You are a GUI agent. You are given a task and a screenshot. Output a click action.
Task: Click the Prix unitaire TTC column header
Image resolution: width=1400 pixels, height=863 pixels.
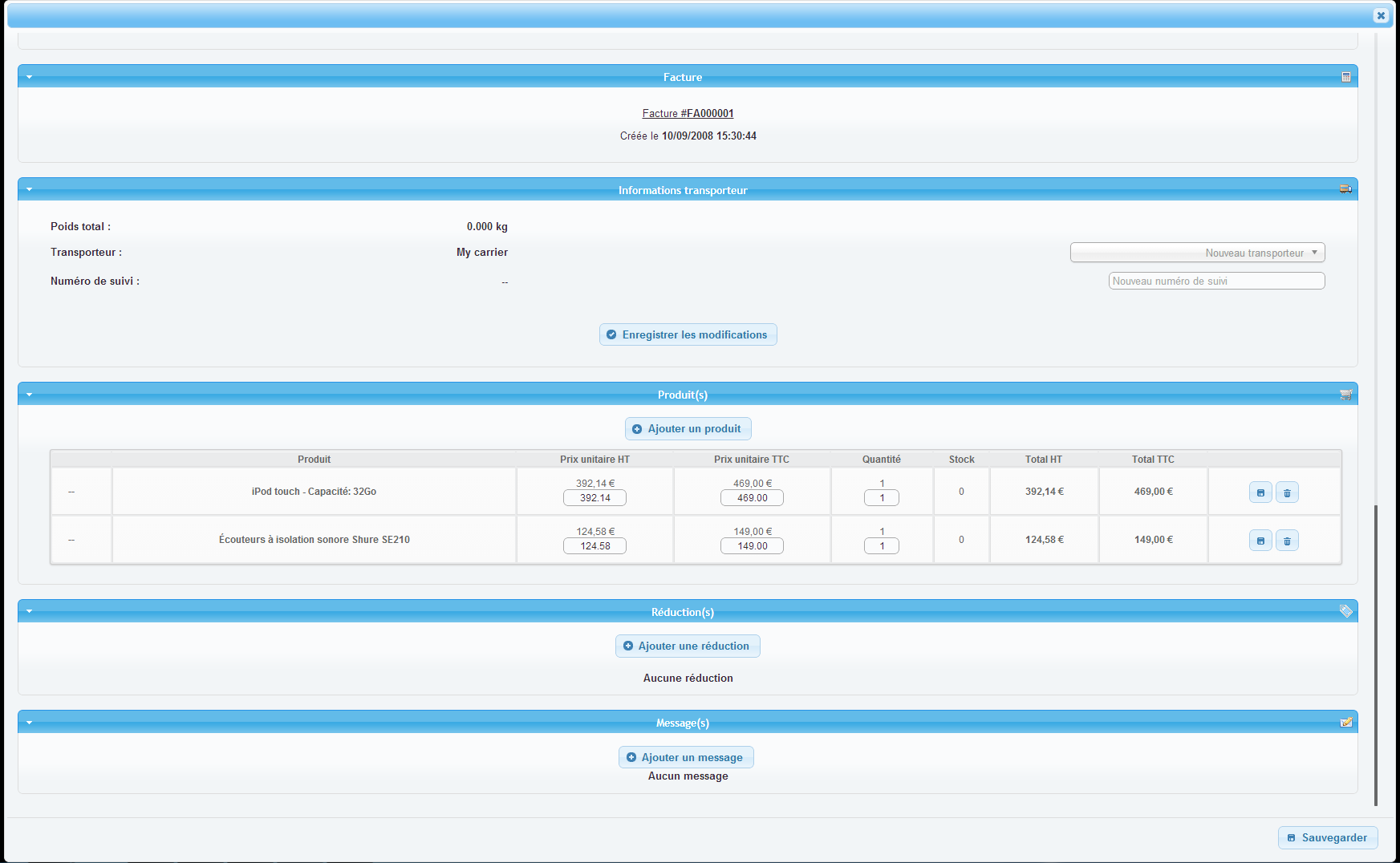752,460
